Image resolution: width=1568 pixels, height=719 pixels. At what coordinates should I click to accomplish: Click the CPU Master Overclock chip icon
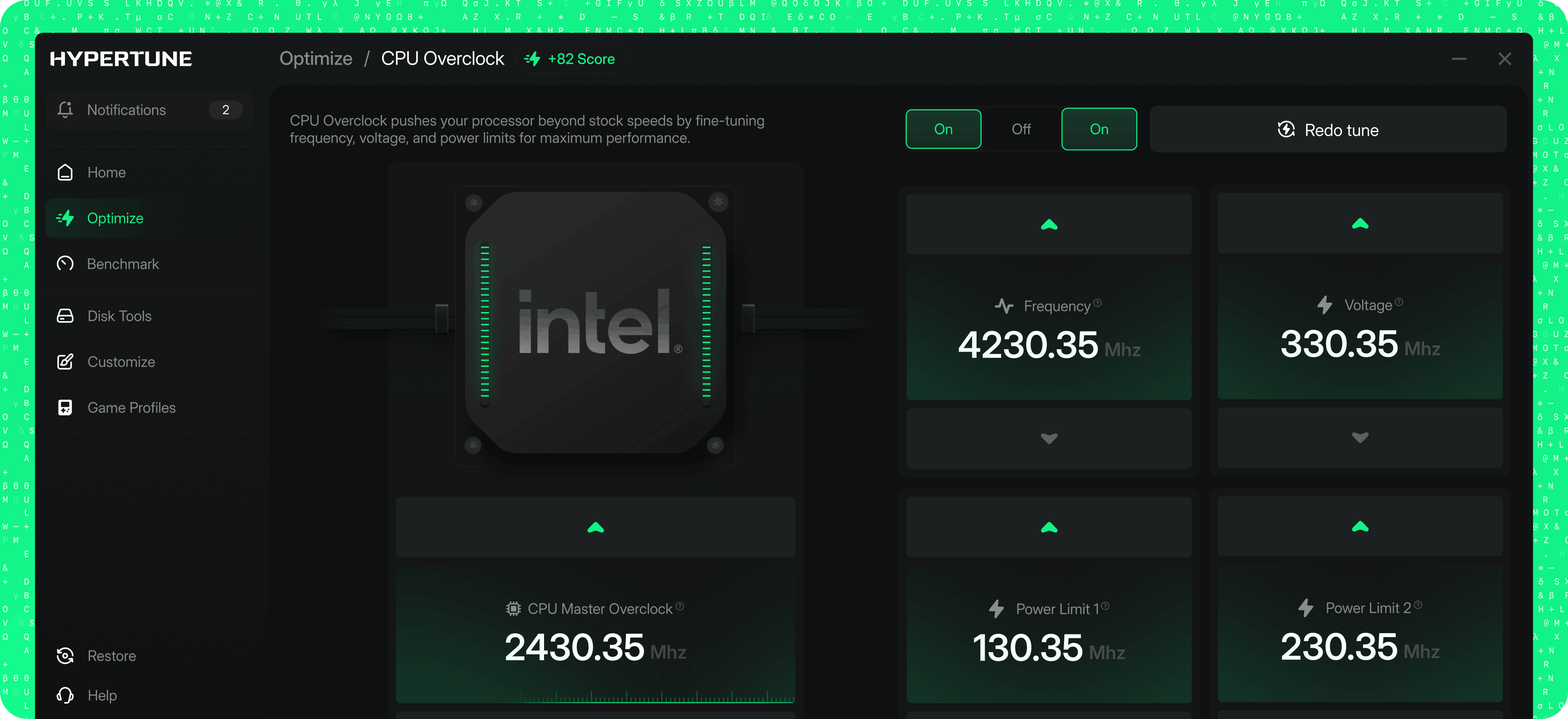pyautogui.click(x=514, y=609)
